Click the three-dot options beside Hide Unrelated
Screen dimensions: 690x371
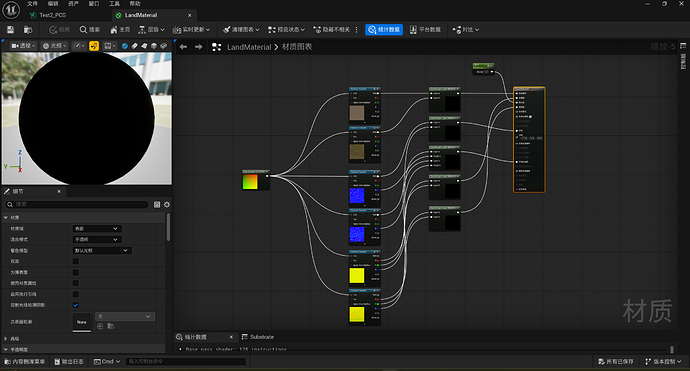tap(356, 29)
